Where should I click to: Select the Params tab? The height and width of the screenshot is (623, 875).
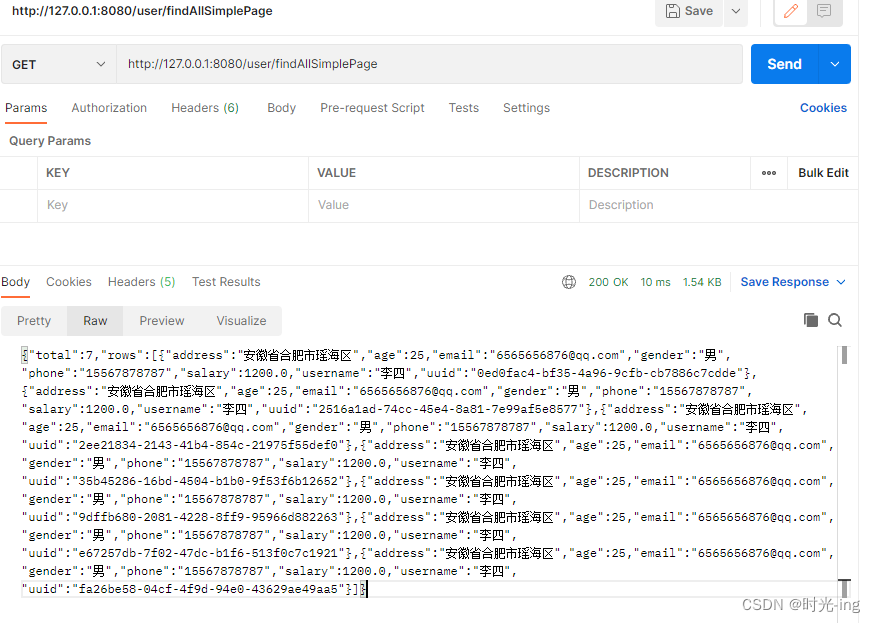click(26, 108)
